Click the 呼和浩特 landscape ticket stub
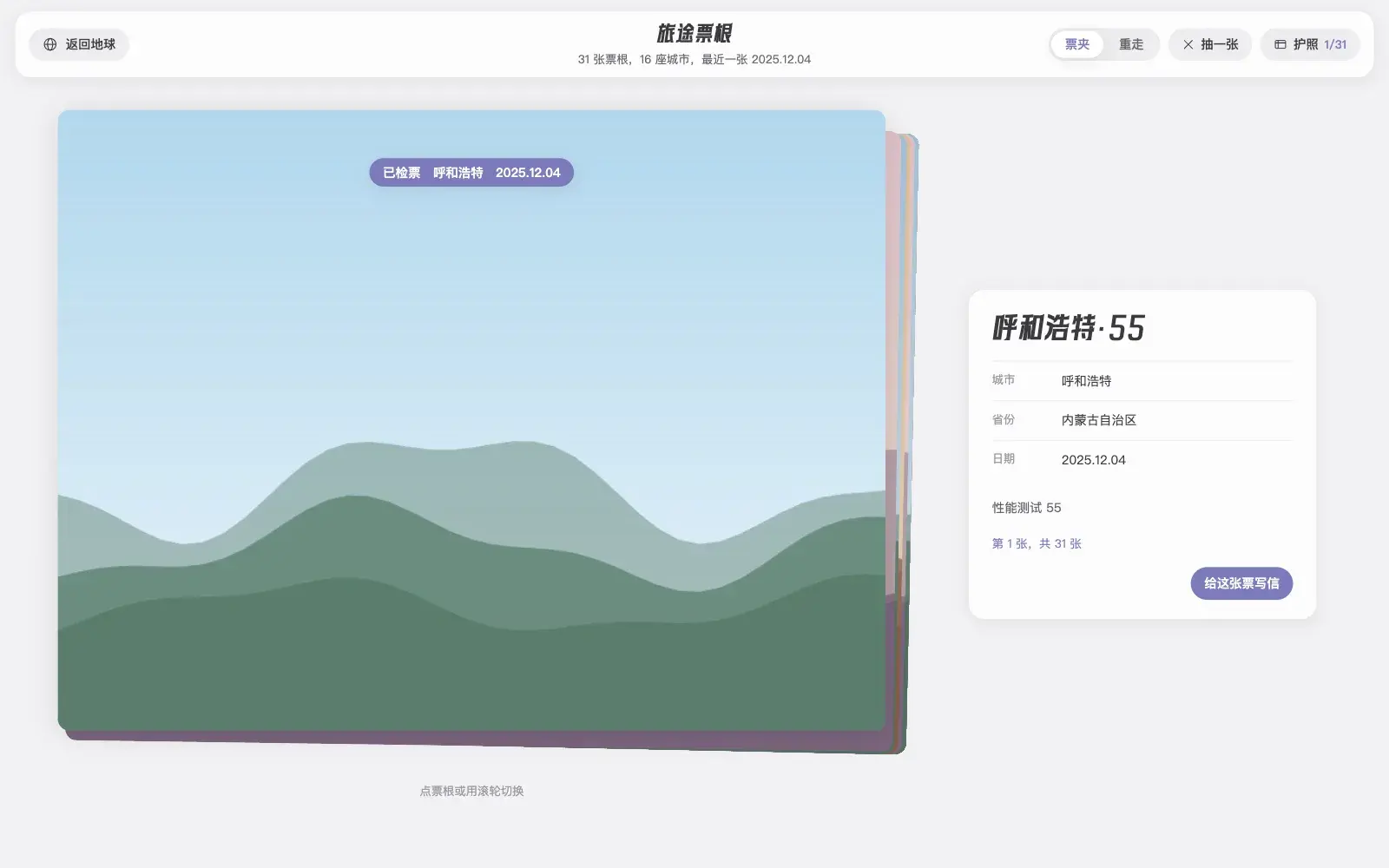Viewport: 1389px width, 868px height. tap(471, 420)
